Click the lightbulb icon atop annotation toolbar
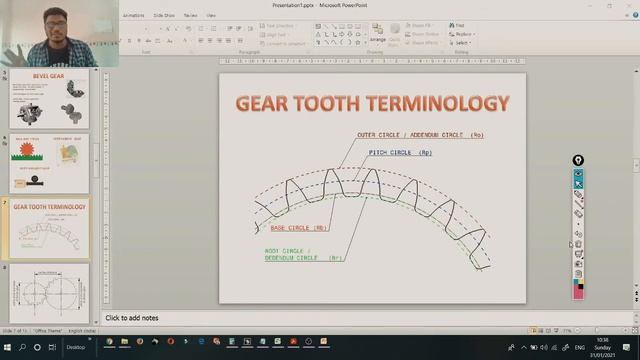The width and height of the screenshot is (640, 360). coord(578,160)
